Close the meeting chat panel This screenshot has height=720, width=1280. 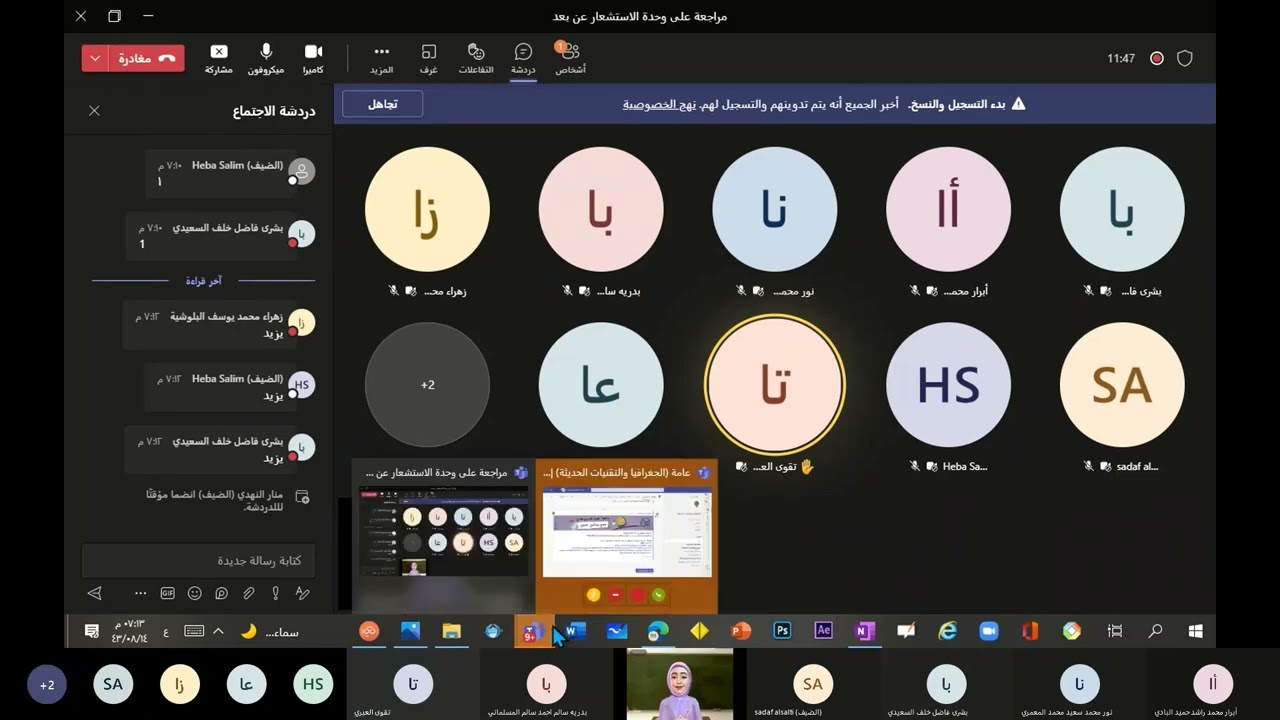(94, 111)
